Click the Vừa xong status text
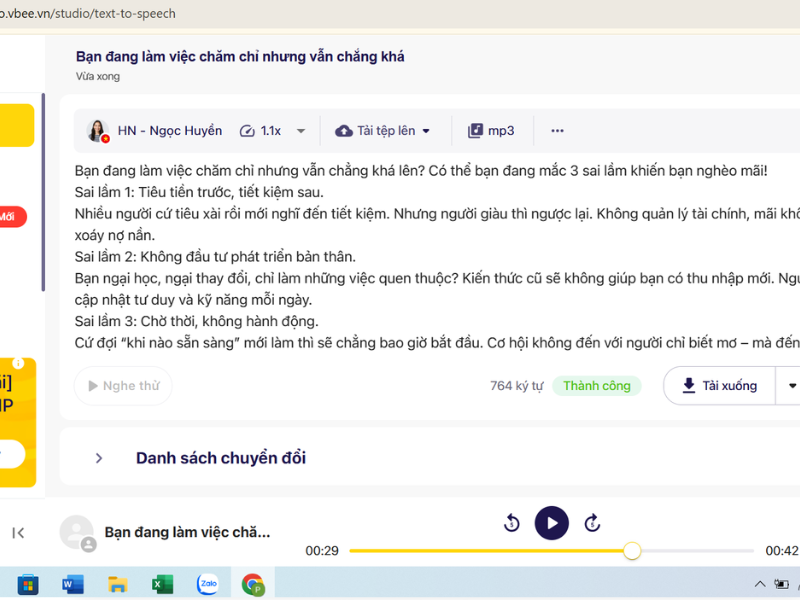The height and width of the screenshot is (600, 800). [98, 77]
